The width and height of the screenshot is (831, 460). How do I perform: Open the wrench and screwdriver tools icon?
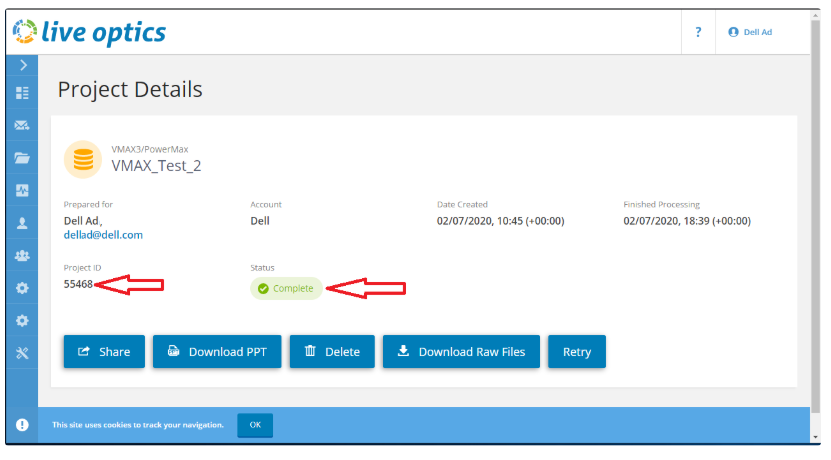pos(22,353)
